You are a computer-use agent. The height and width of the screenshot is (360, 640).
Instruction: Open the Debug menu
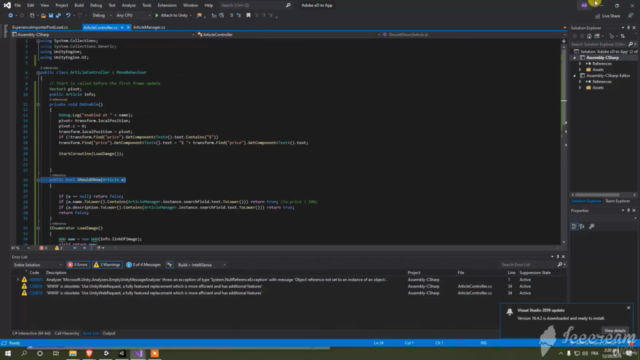tap(96, 5)
